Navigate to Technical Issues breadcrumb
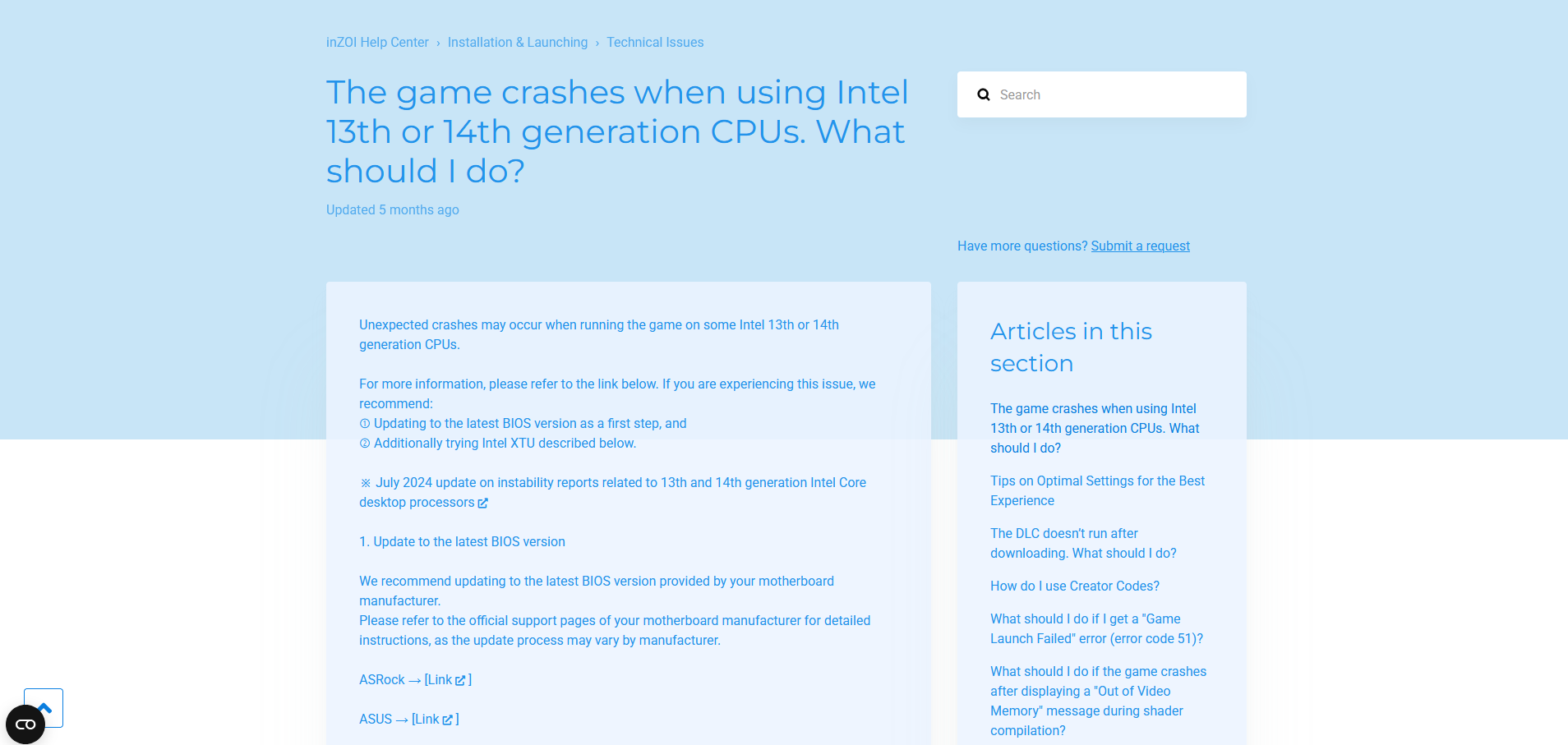 point(655,43)
